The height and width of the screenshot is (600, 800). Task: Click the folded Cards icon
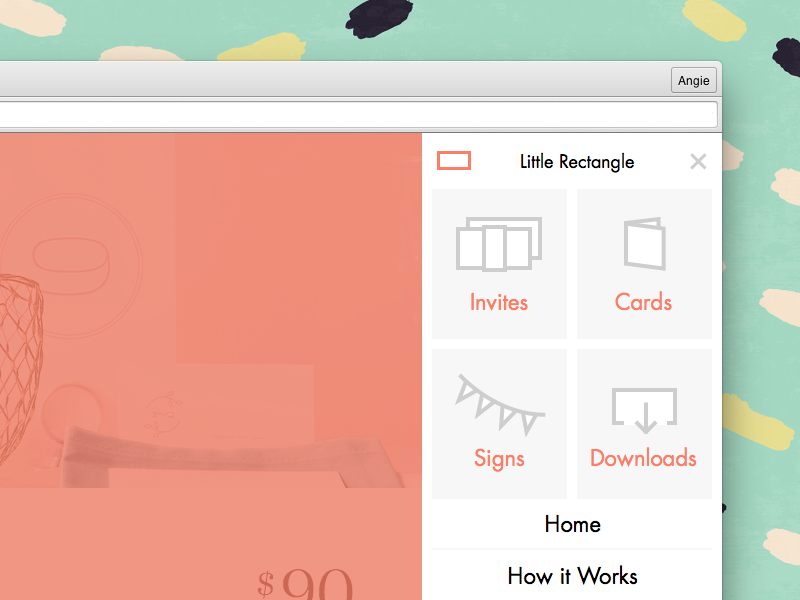click(645, 244)
